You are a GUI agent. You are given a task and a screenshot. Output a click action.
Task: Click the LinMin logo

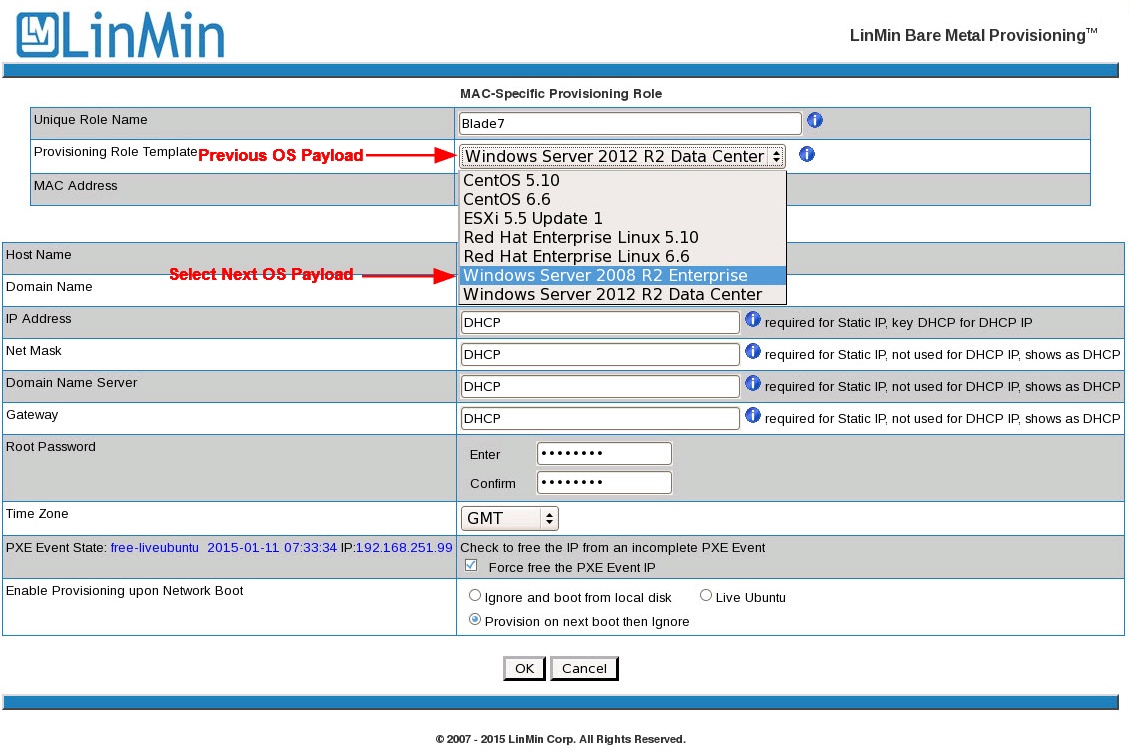click(x=120, y=35)
